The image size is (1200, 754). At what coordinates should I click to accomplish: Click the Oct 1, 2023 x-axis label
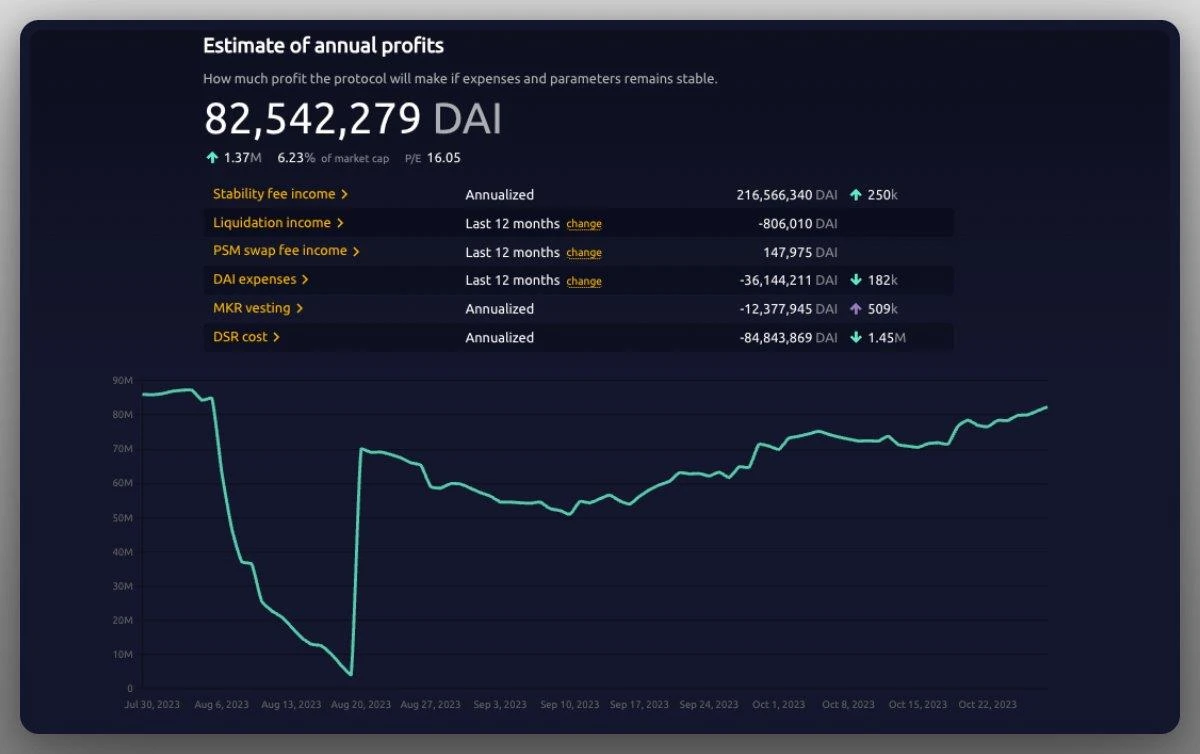tap(778, 705)
